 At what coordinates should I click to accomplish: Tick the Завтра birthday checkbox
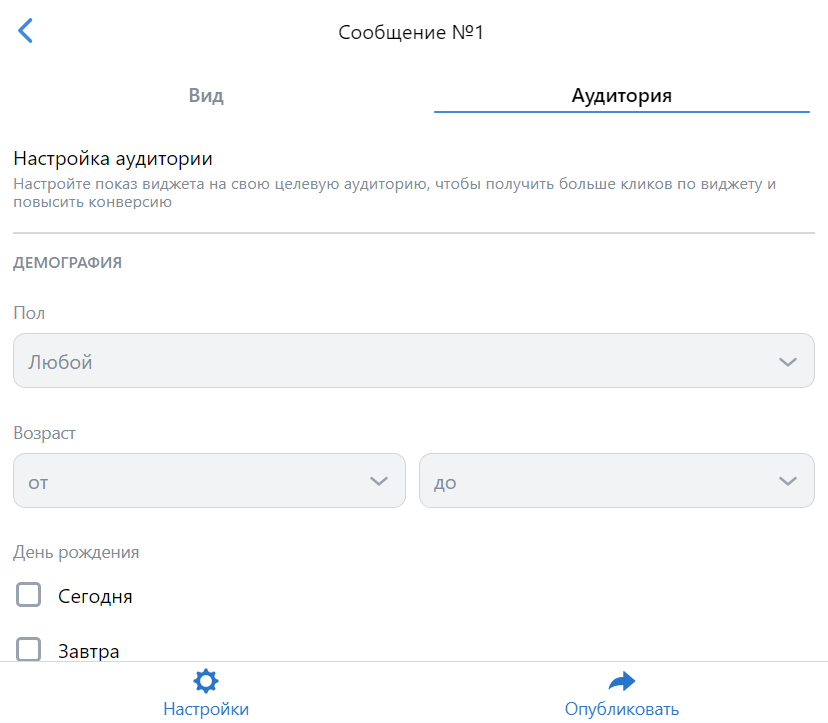[x=29, y=649]
